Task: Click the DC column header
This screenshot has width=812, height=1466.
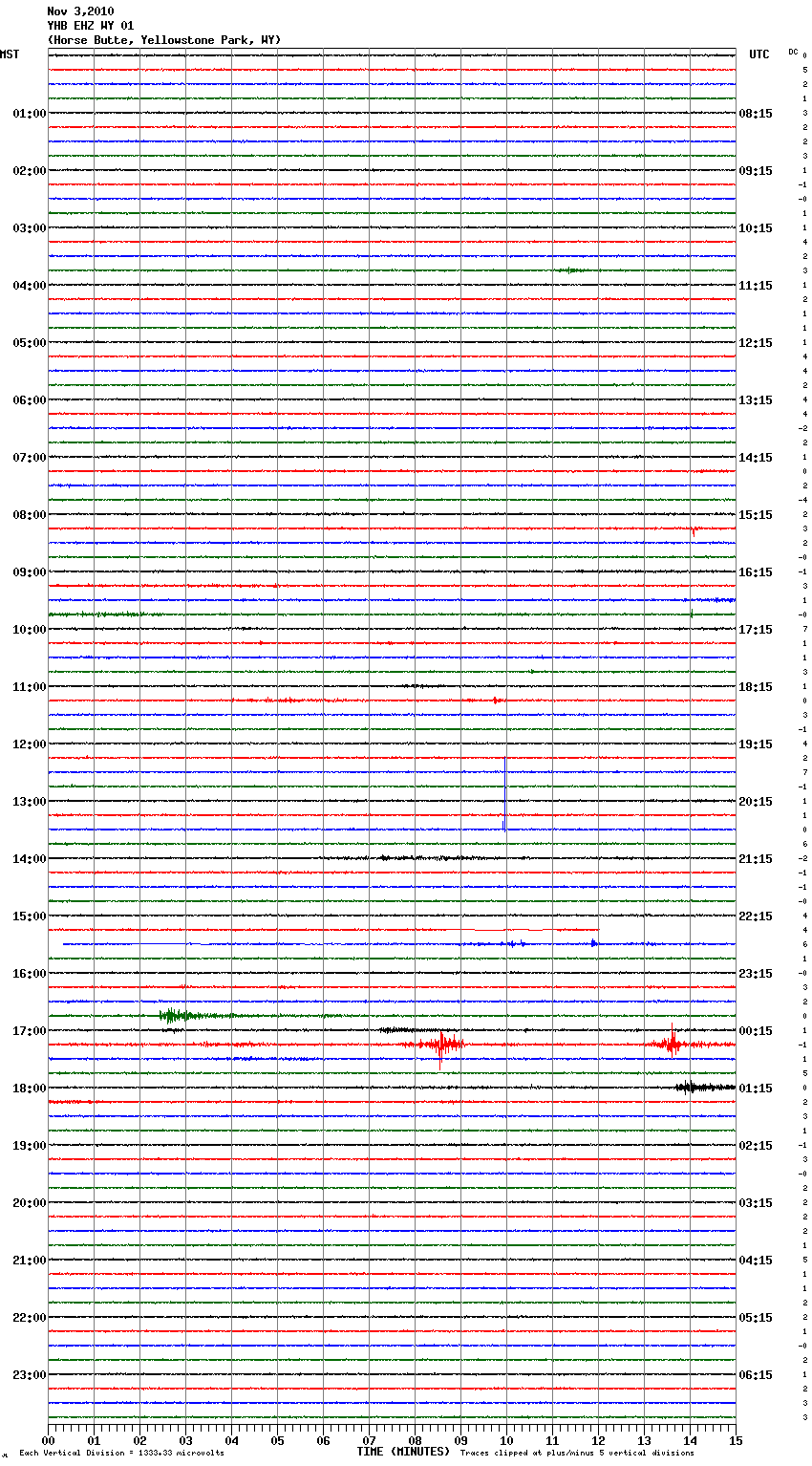Action: (x=793, y=52)
